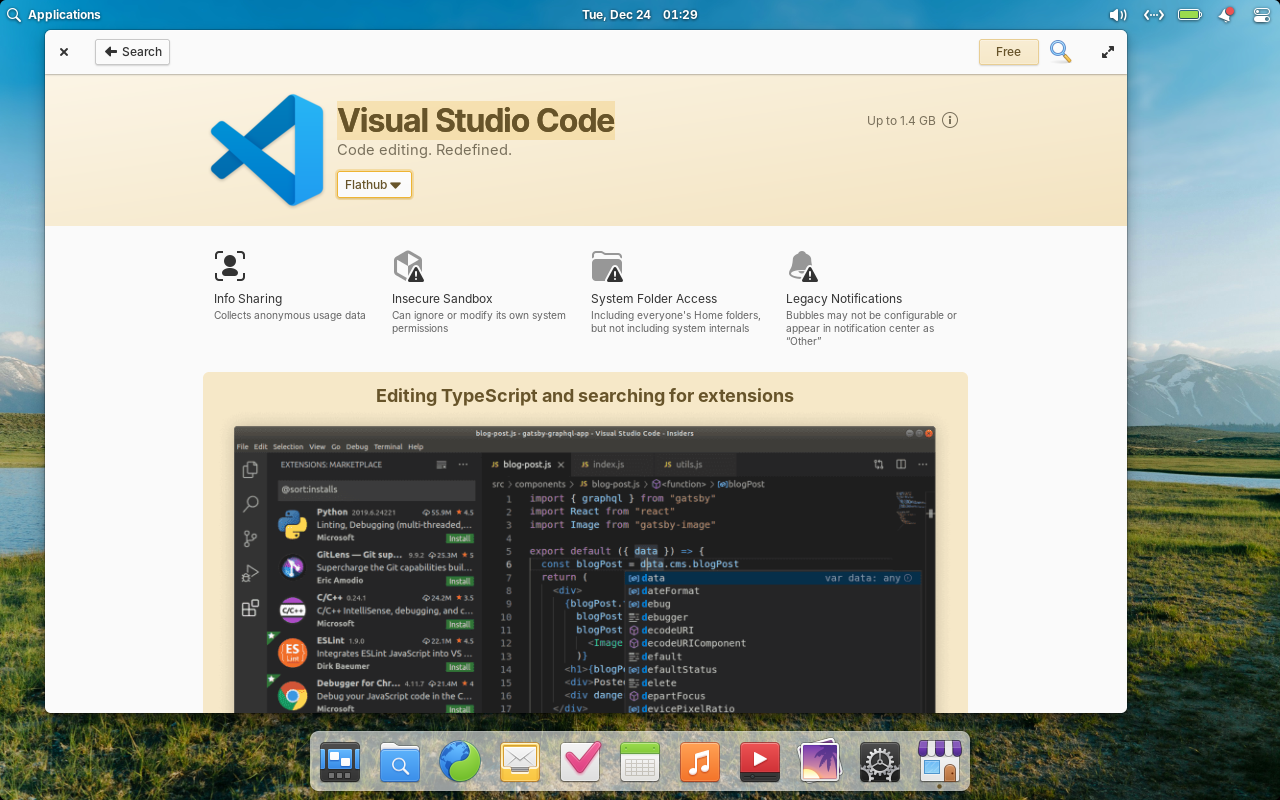Screen dimensions: 1280x800
Task: Click the screenshot caption about editing TypeScript
Action: click(585, 396)
